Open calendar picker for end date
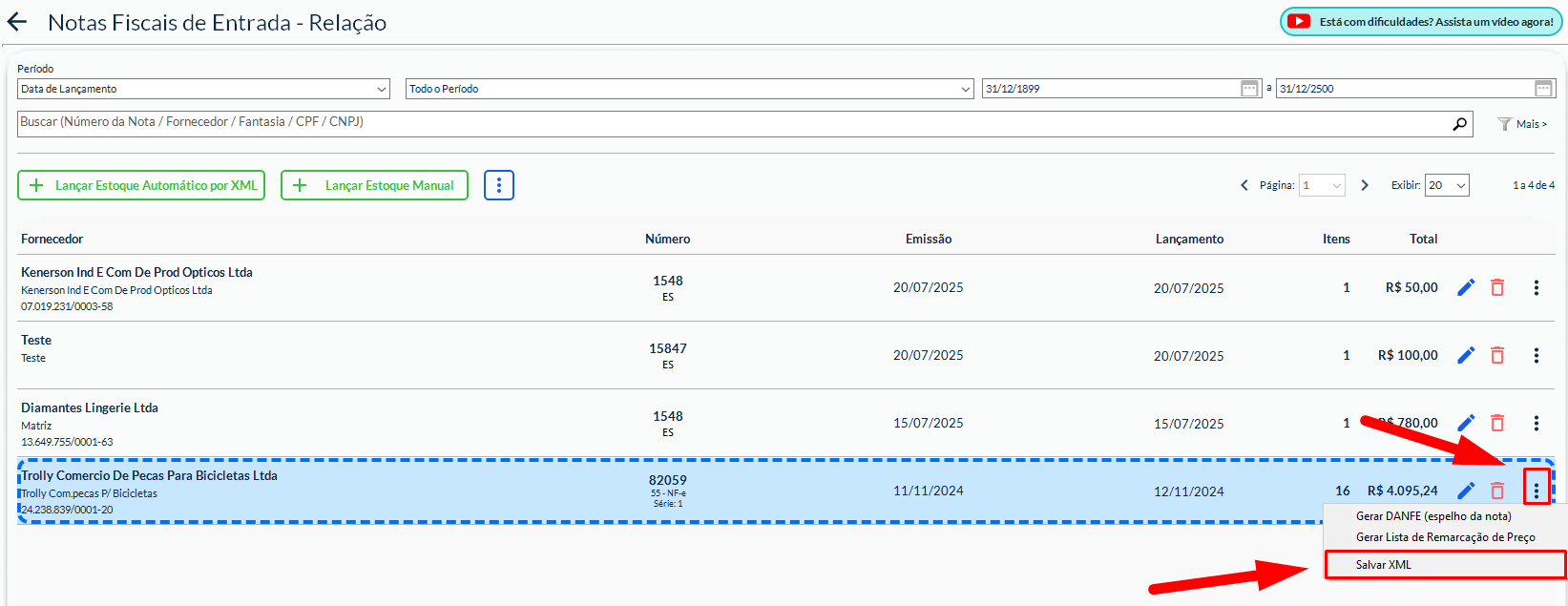The height and width of the screenshot is (606, 1568). [x=1543, y=89]
